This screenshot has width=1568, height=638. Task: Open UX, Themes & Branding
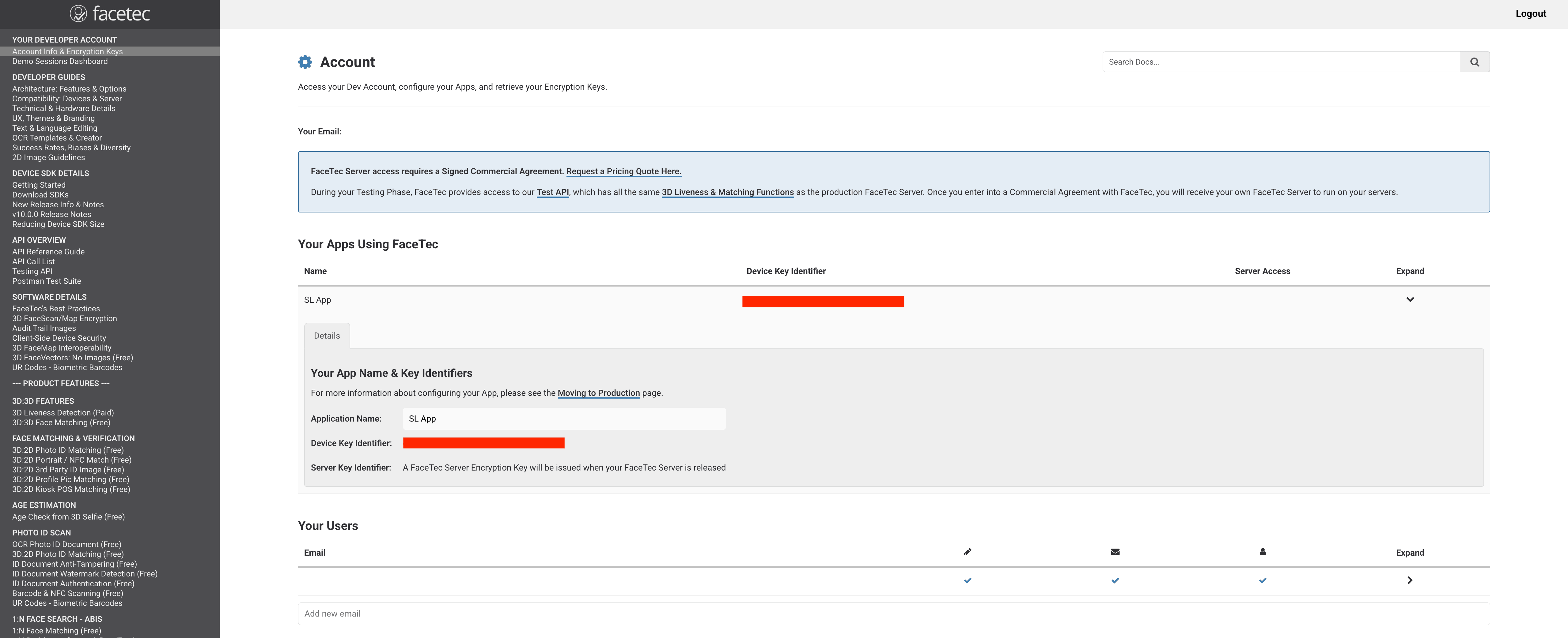point(54,118)
